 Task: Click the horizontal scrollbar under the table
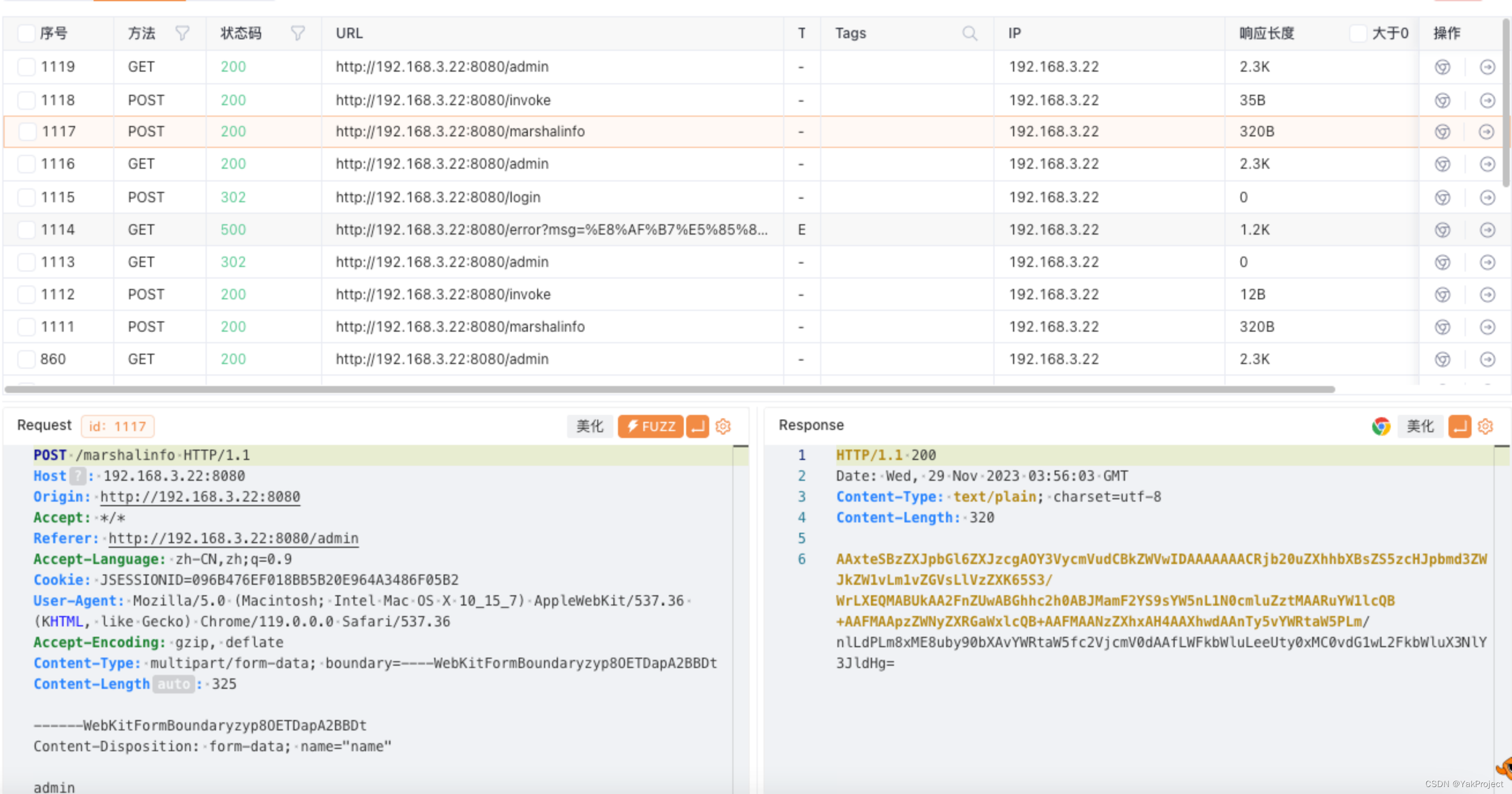(669, 389)
